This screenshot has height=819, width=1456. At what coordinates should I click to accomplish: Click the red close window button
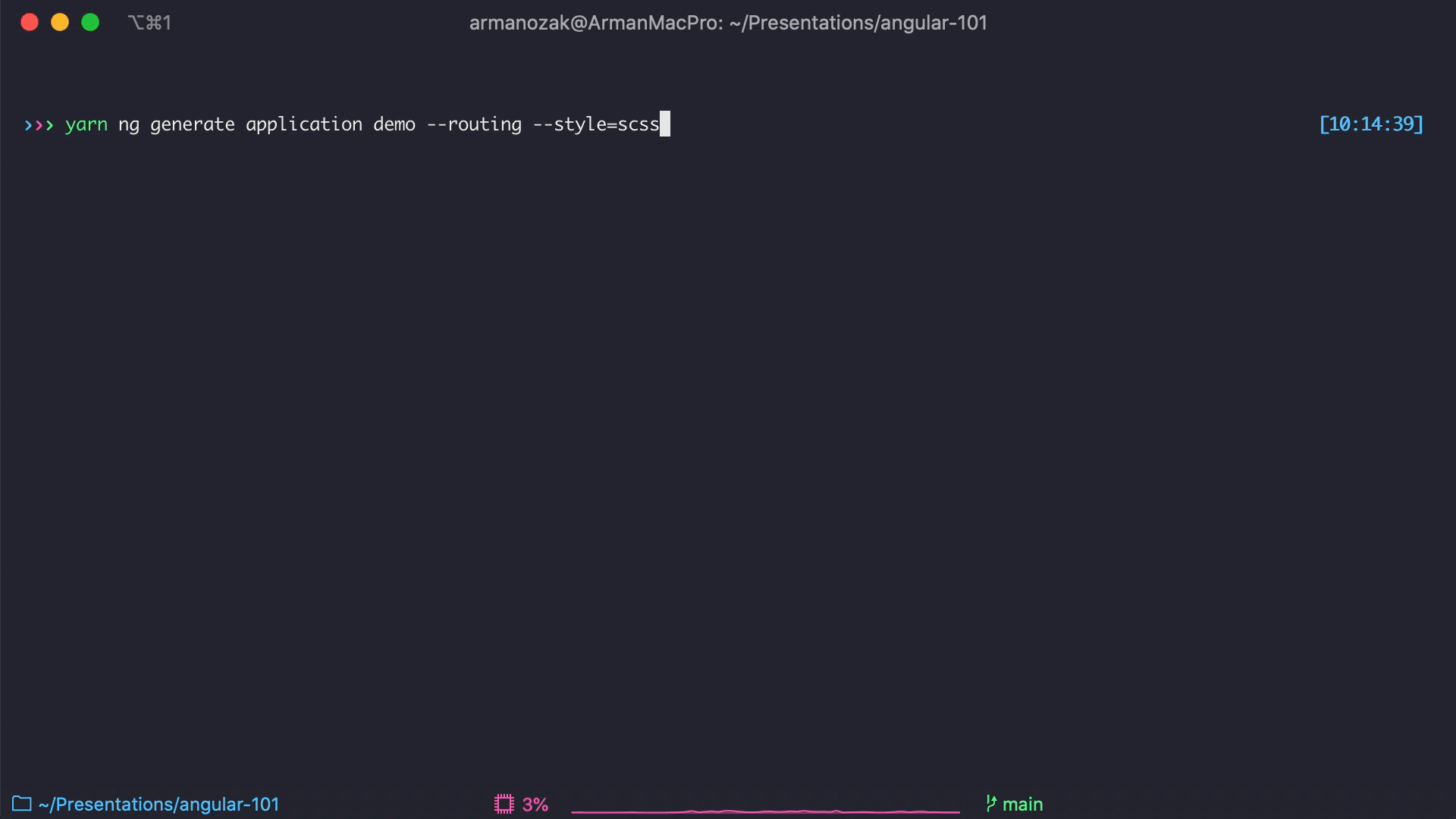pos(30,23)
